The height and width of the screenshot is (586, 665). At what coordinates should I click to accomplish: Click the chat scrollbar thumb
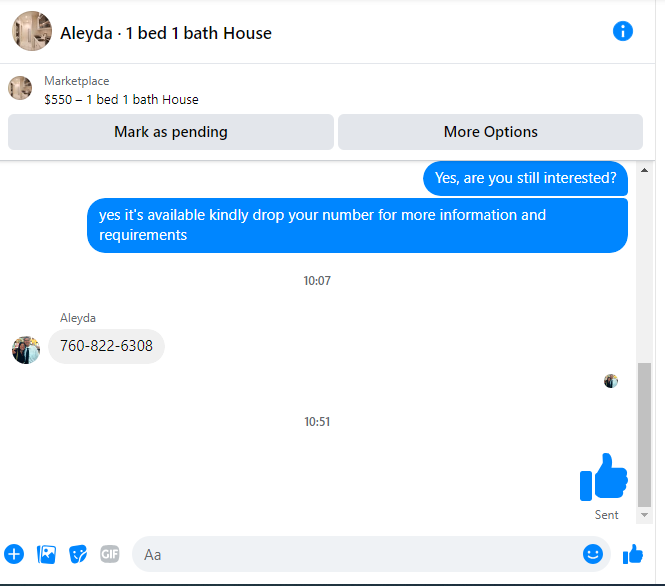pyautogui.click(x=644, y=435)
